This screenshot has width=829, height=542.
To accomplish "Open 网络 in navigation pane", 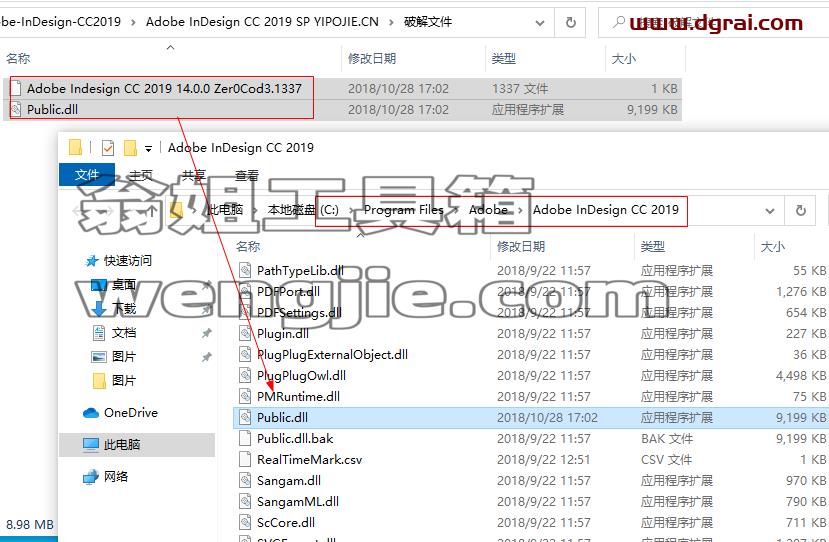I will point(115,477).
